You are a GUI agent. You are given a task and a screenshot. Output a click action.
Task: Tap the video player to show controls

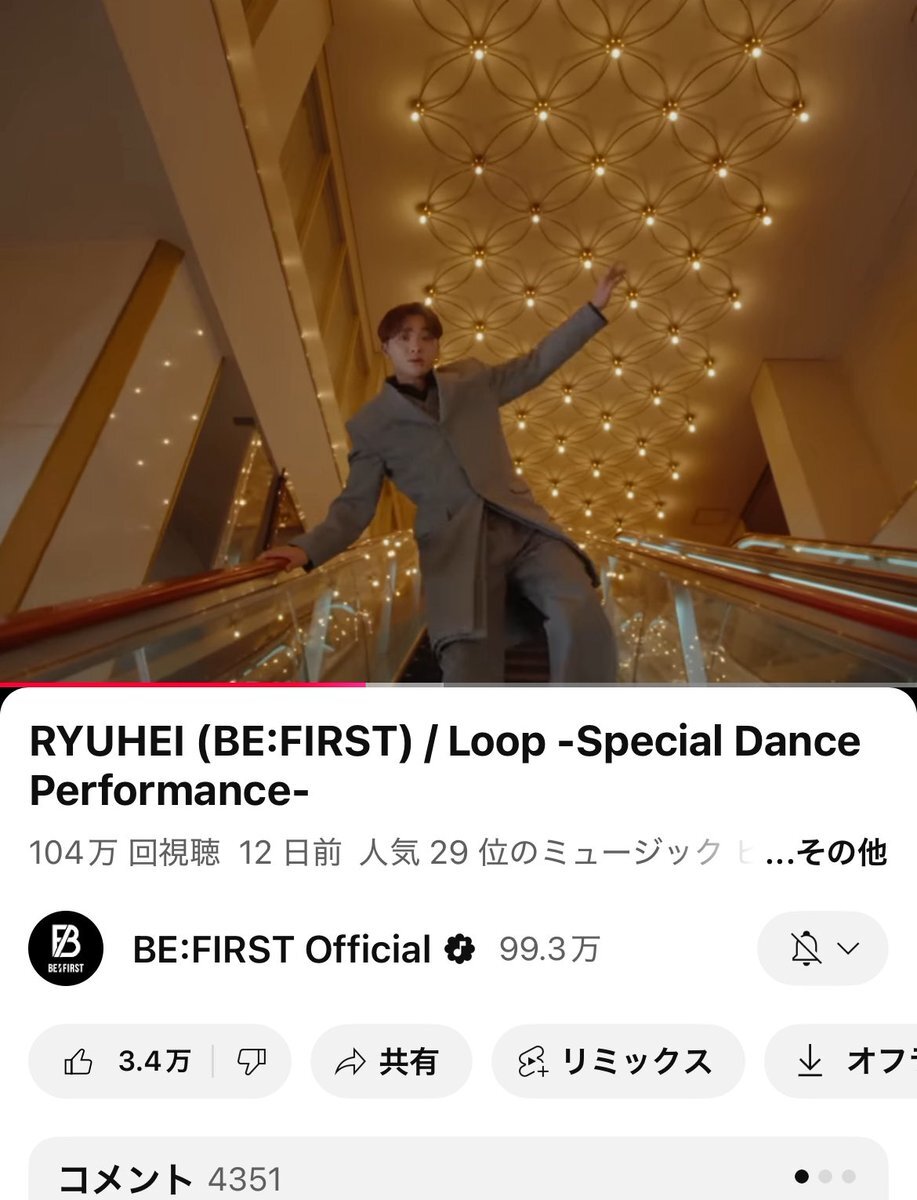[x=458, y=341]
